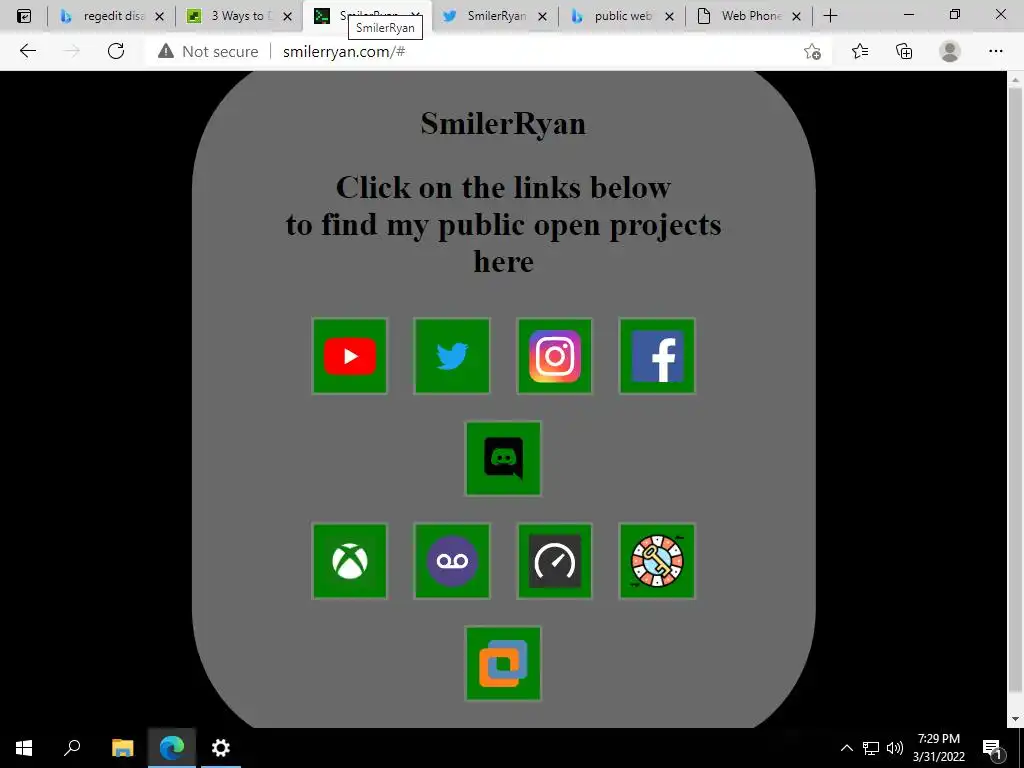Switch to the public web search tab
The image size is (1024, 768).
[622, 16]
